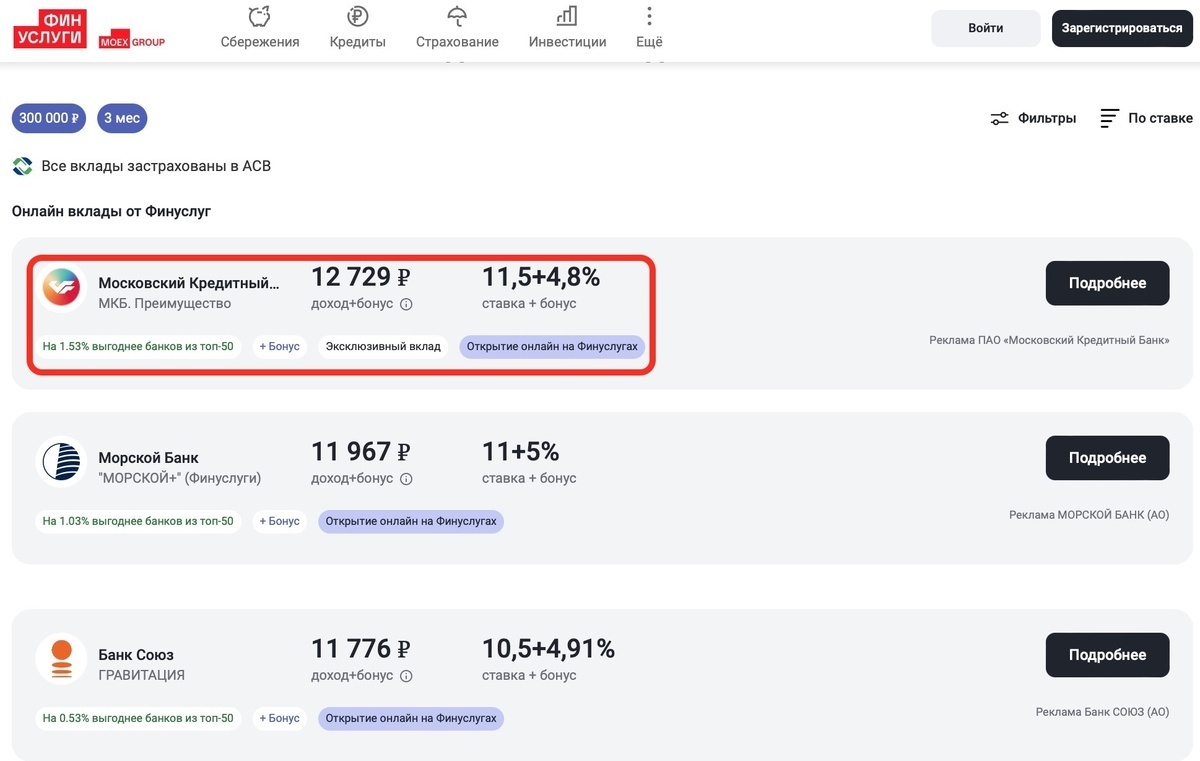1200x761 pixels.
Task: Open the Финуслуги logo home link
Action: click(50, 28)
